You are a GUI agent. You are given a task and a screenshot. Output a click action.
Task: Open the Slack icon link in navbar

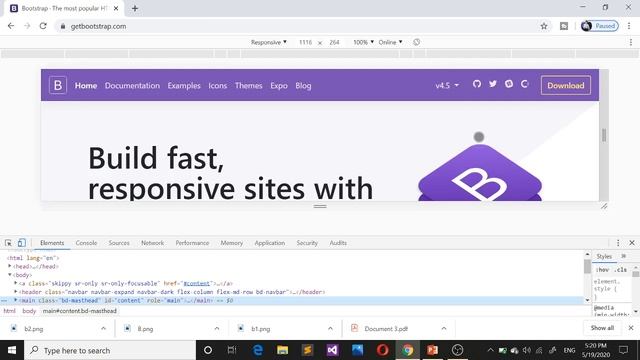point(509,84)
